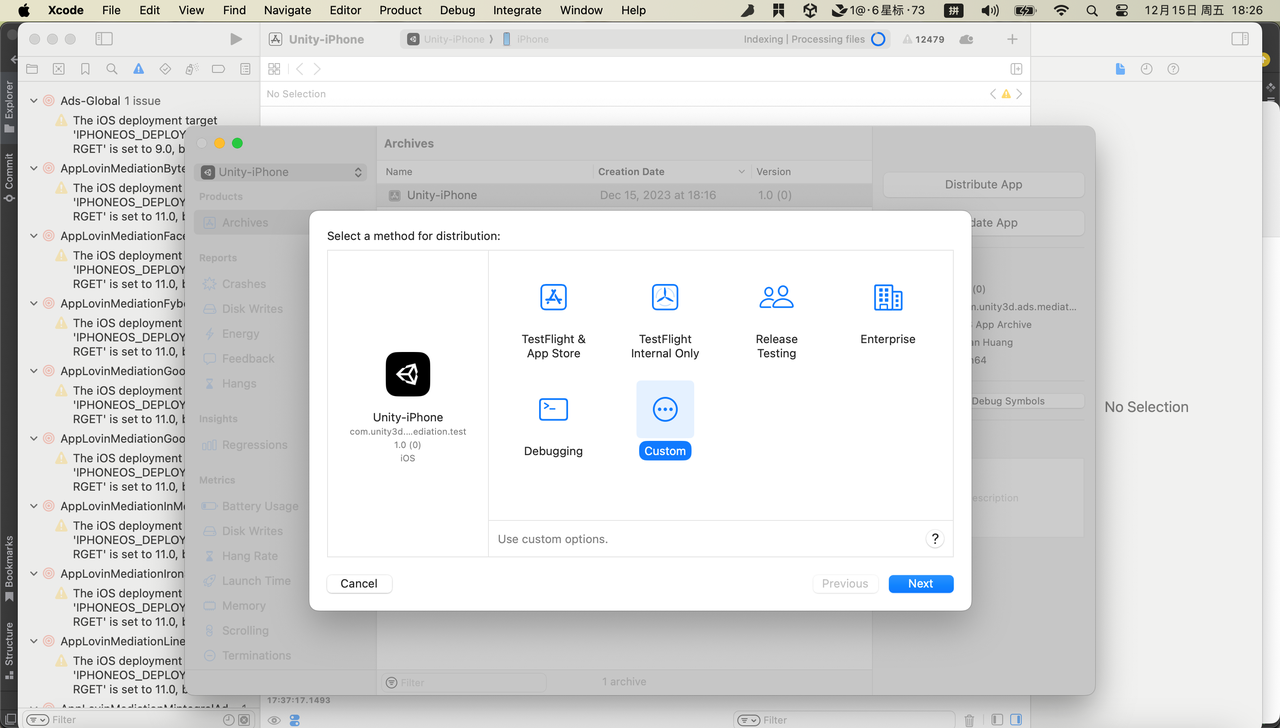Toggle Xcode navigator sidebar
This screenshot has height=728, width=1280.
point(104,39)
